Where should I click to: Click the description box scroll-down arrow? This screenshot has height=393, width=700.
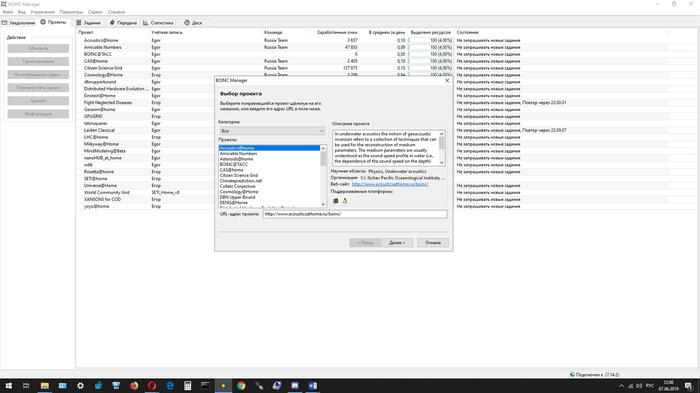tap(442, 163)
